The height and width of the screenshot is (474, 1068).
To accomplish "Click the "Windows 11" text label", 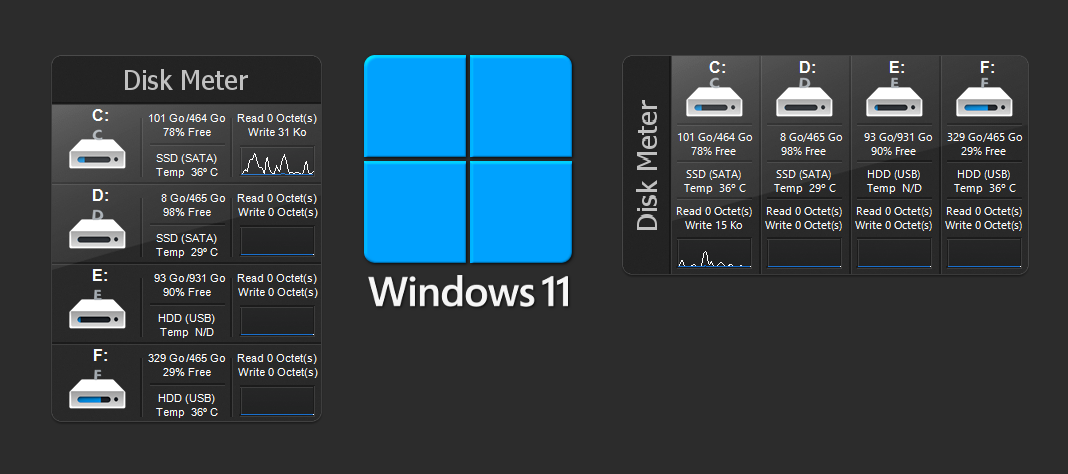I will [x=468, y=291].
